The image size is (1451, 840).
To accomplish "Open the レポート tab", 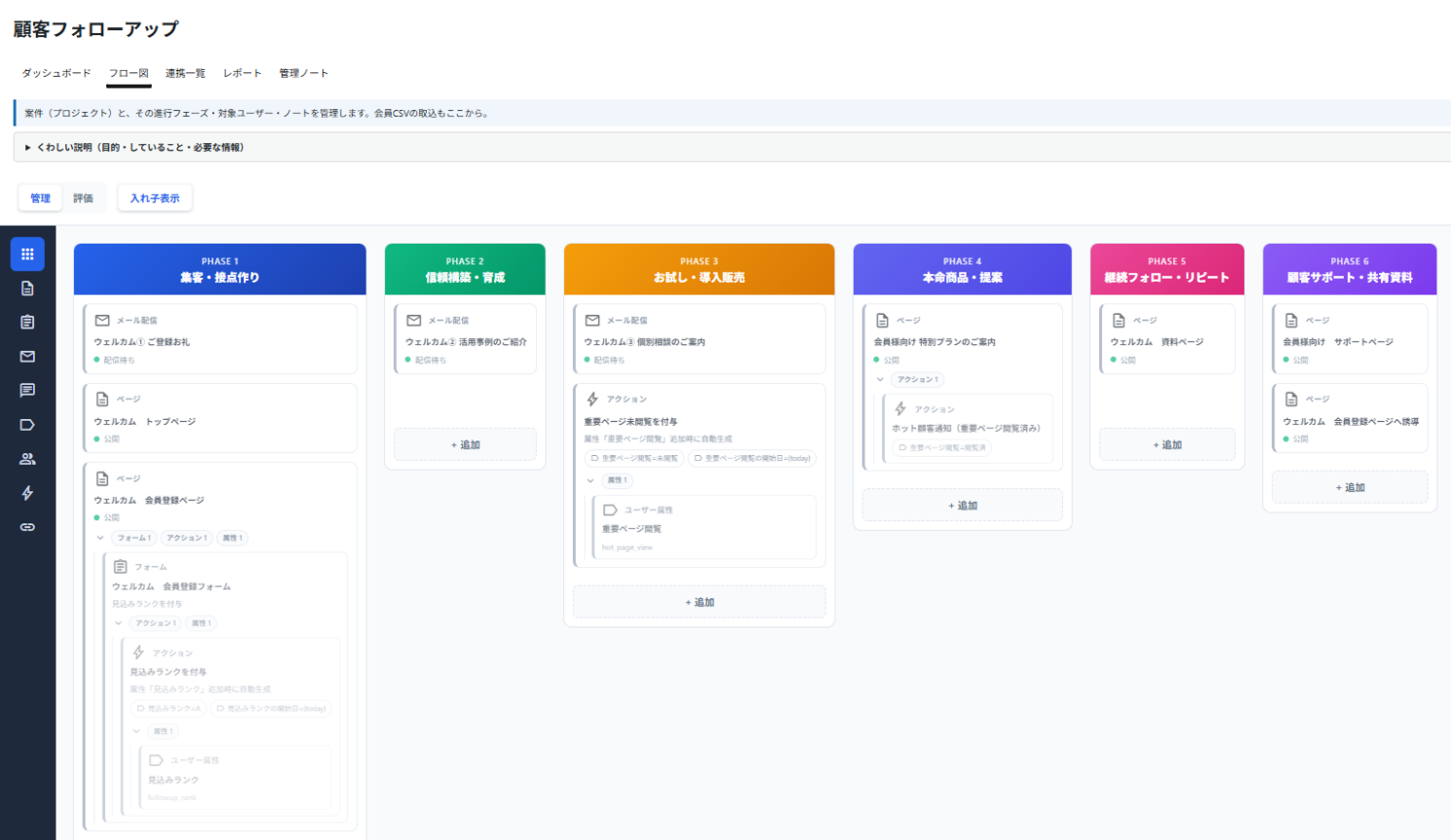I will point(243,73).
